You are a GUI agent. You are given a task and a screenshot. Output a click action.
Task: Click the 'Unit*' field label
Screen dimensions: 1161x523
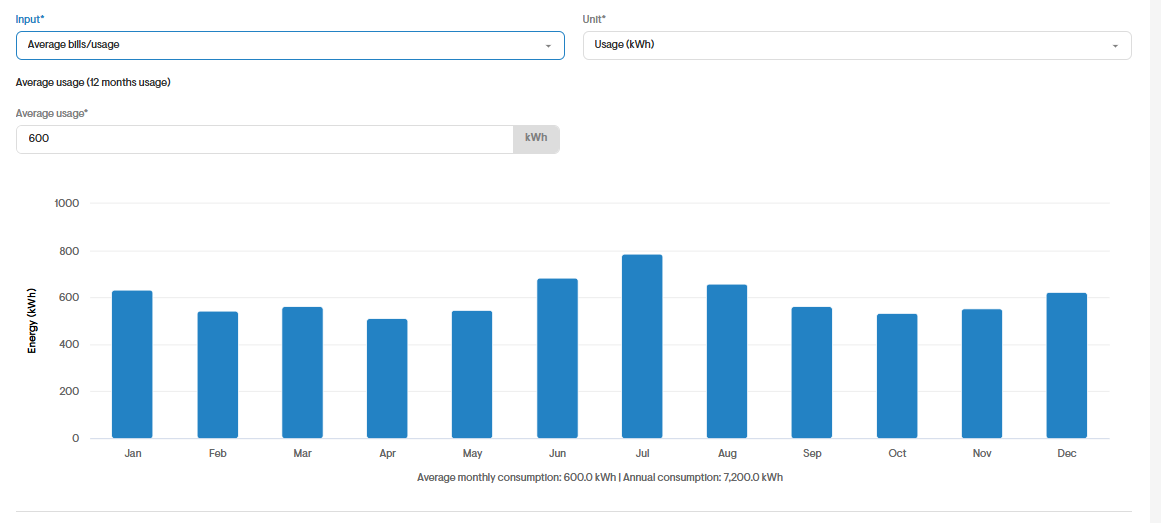click(x=595, y=18)
